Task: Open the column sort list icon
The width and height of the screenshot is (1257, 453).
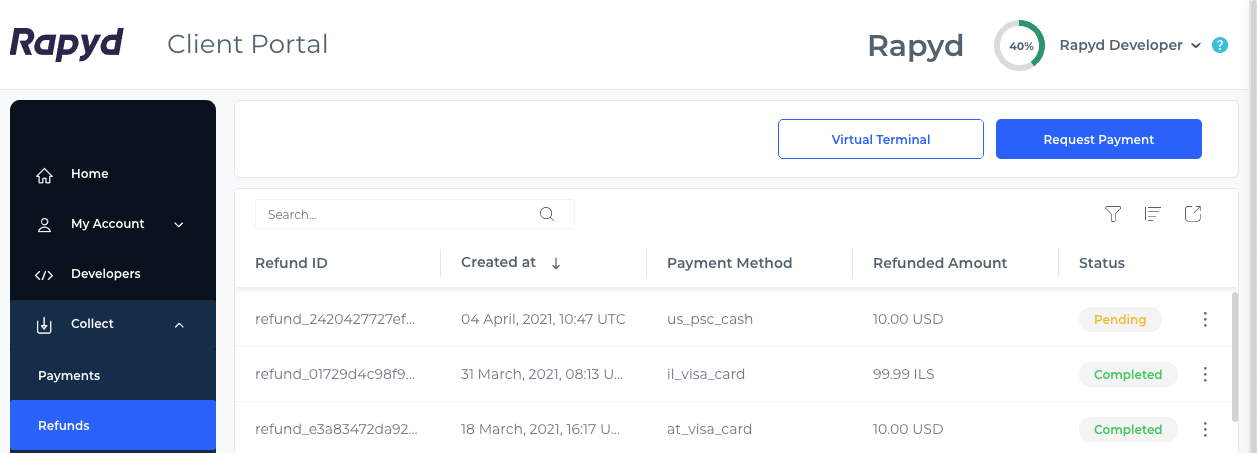Action: click(1153, 214)
